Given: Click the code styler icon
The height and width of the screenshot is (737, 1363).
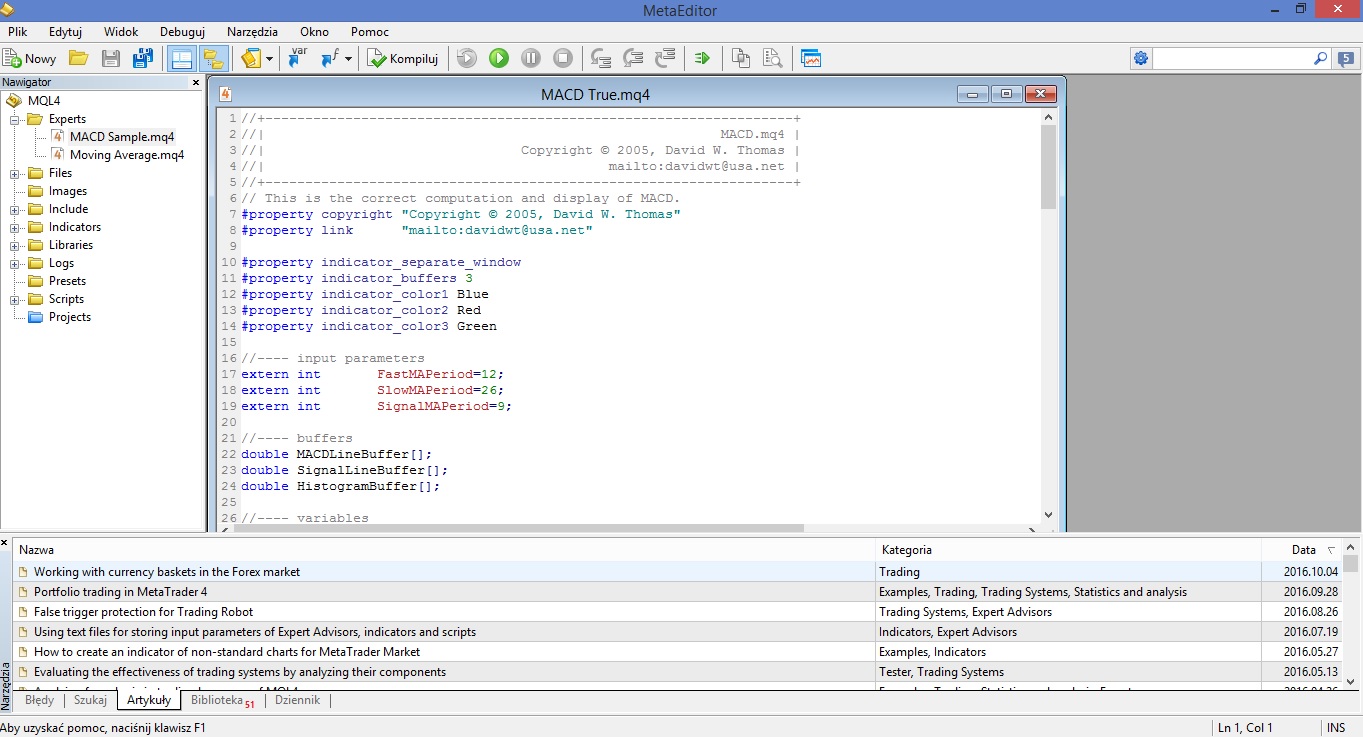Looking at the screenshot, I should tap(251, 58).
